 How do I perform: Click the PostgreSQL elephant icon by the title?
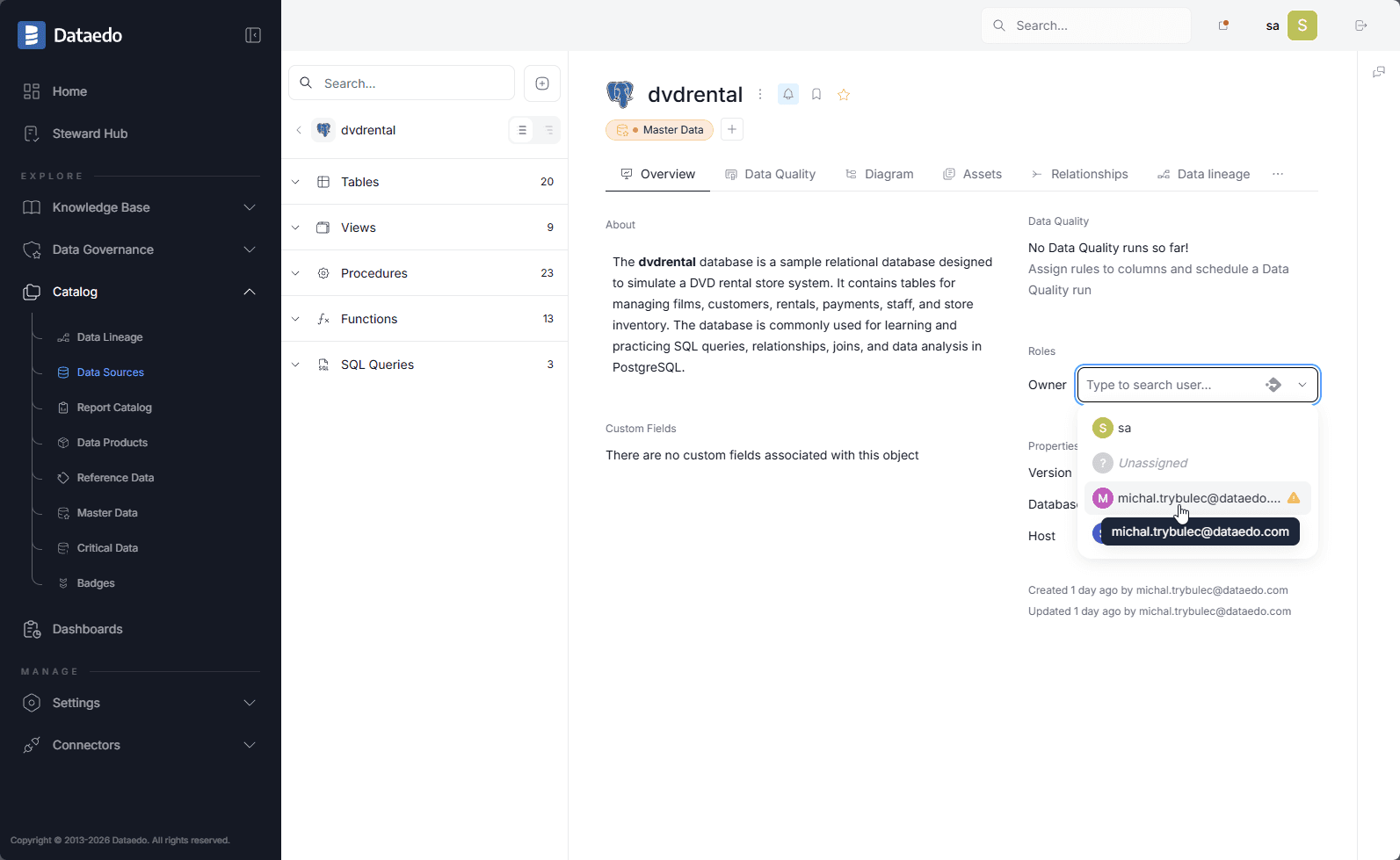pyautogui.click(x=620, y=94)
